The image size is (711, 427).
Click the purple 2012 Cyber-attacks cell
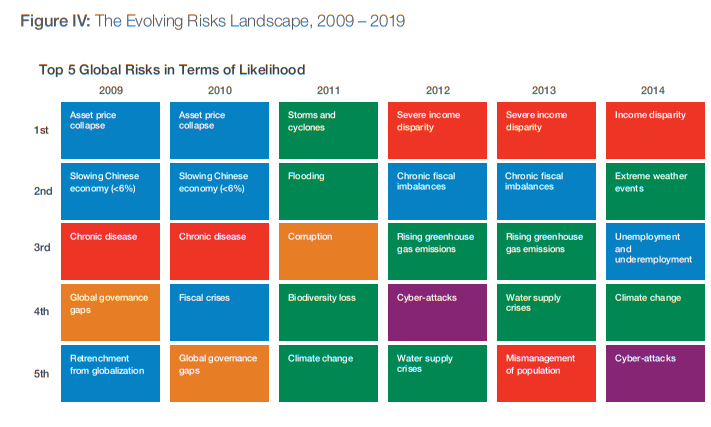(x=437, y=311)
